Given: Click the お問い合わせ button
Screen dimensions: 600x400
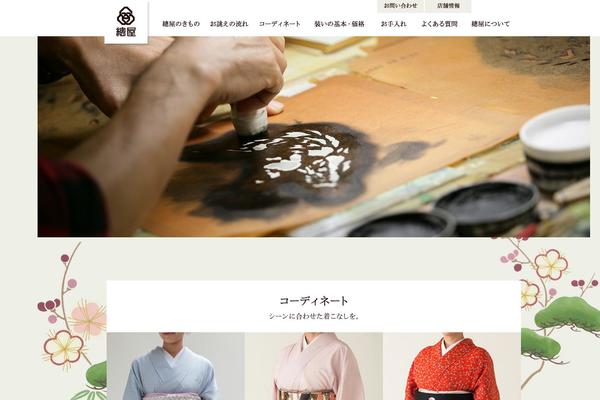Looking at the screenshot, I should coord(401,6).
